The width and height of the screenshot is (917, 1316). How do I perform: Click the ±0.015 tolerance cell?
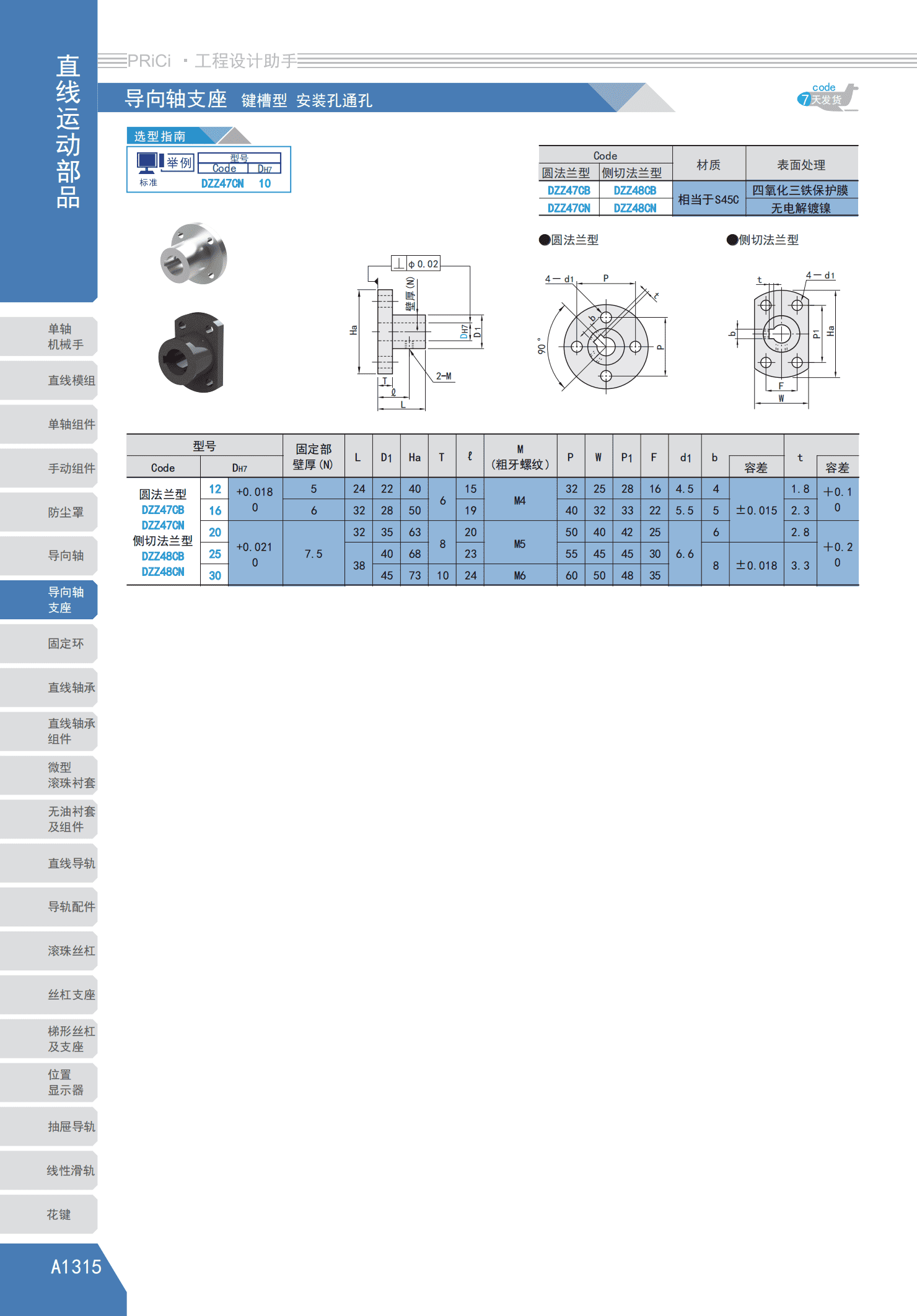pos(757,510)
